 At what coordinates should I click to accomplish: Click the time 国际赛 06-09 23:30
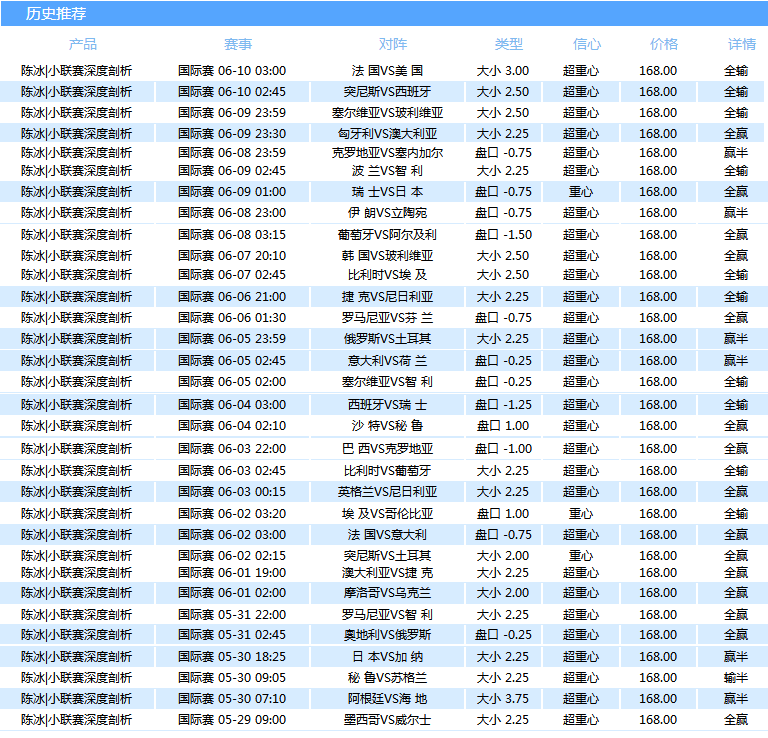tap(232, 134)
